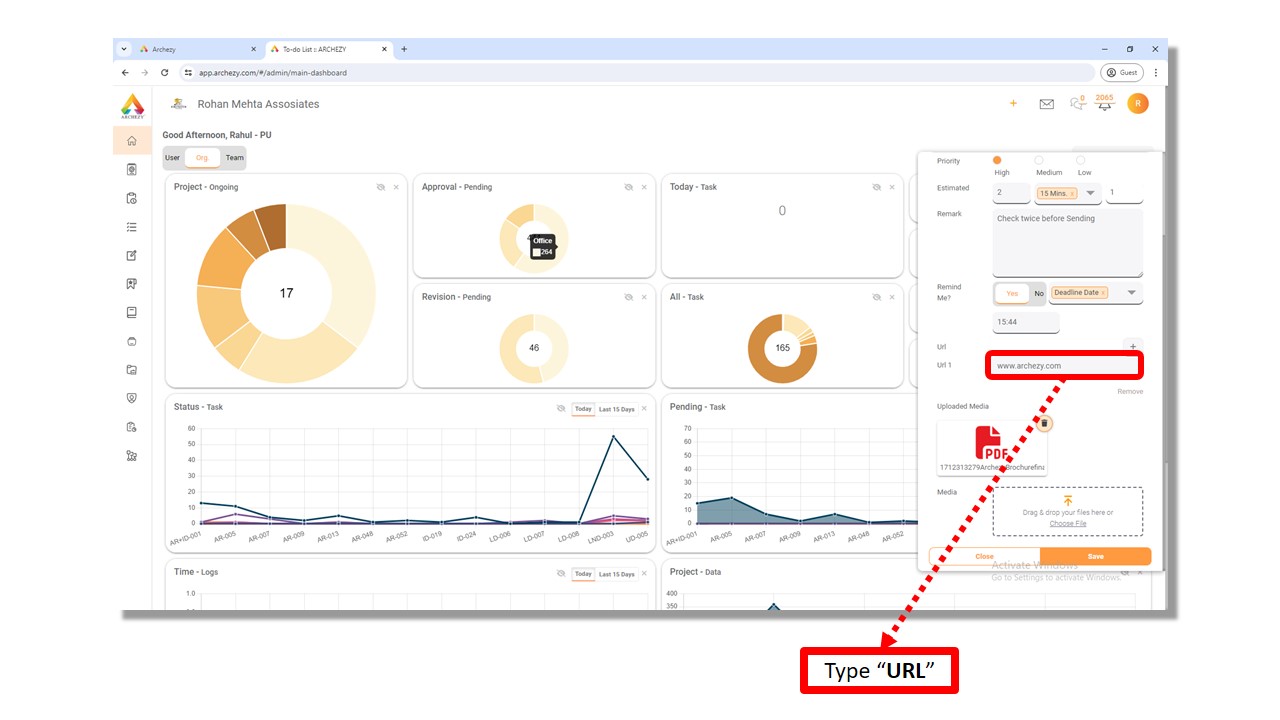Close the Project - Ongoing widget
1280x720 pixels.
(x=396, y=187)
